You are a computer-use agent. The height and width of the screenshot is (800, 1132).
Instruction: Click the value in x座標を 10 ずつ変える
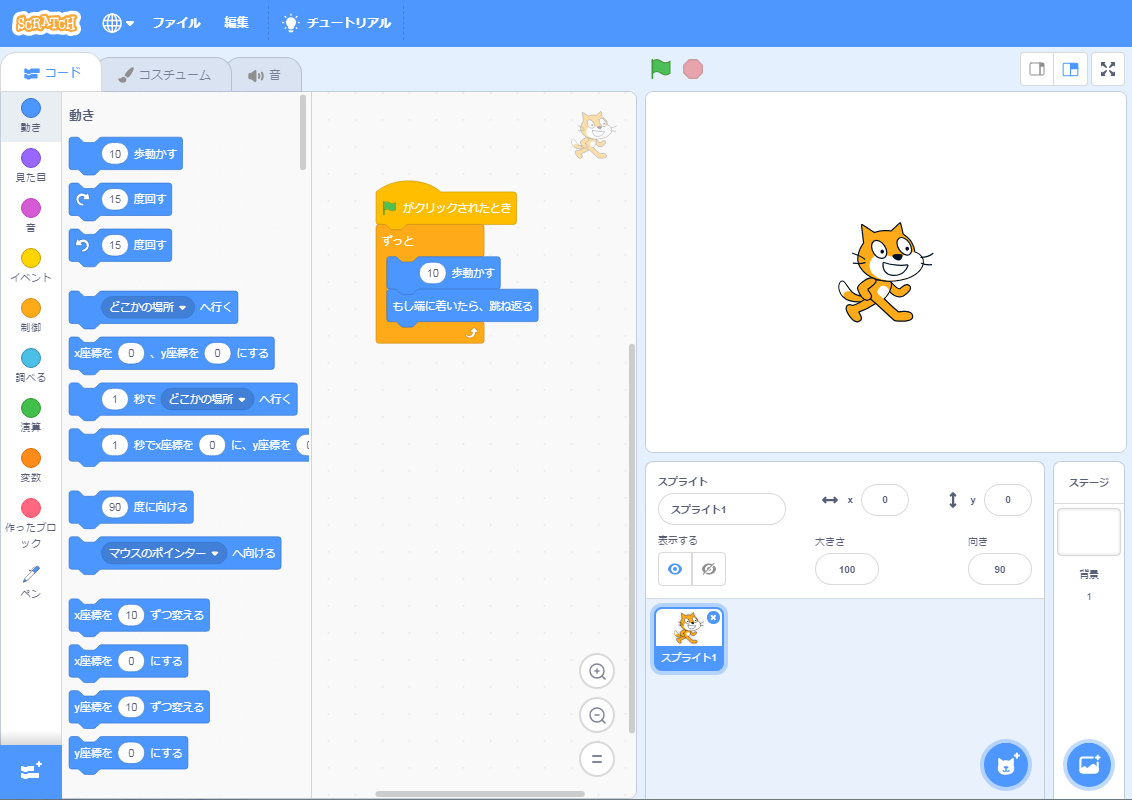[x=131, y=615]
